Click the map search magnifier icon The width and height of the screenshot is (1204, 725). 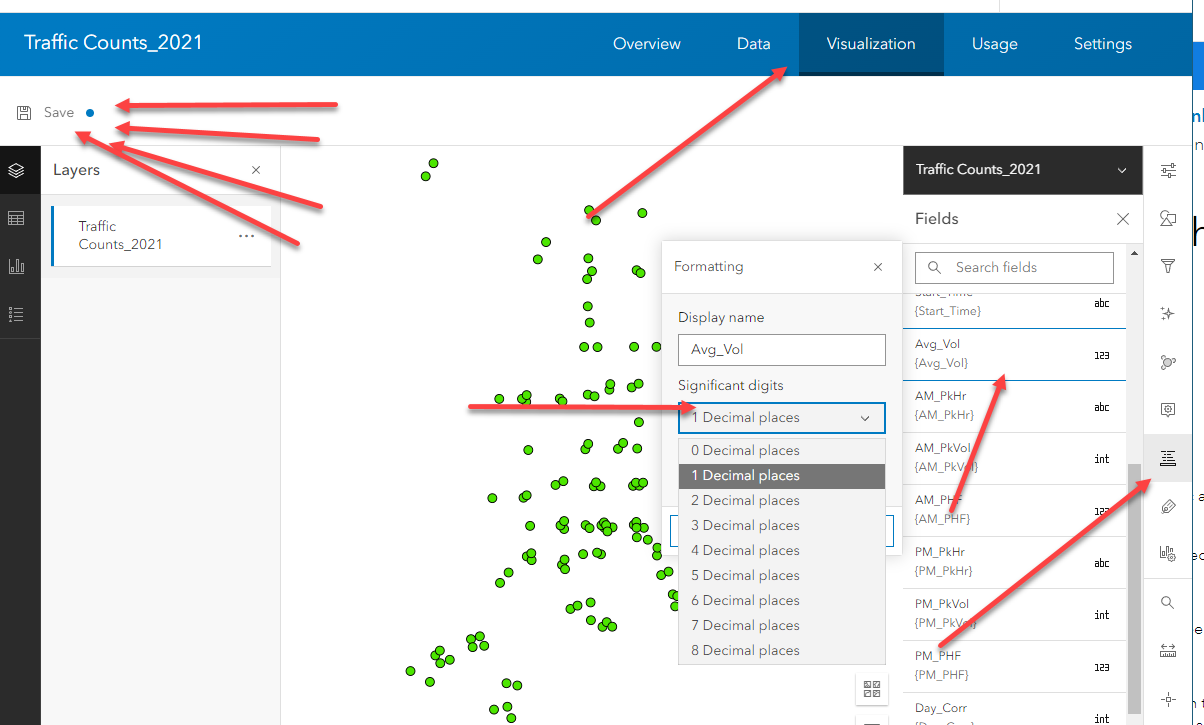1167,603
